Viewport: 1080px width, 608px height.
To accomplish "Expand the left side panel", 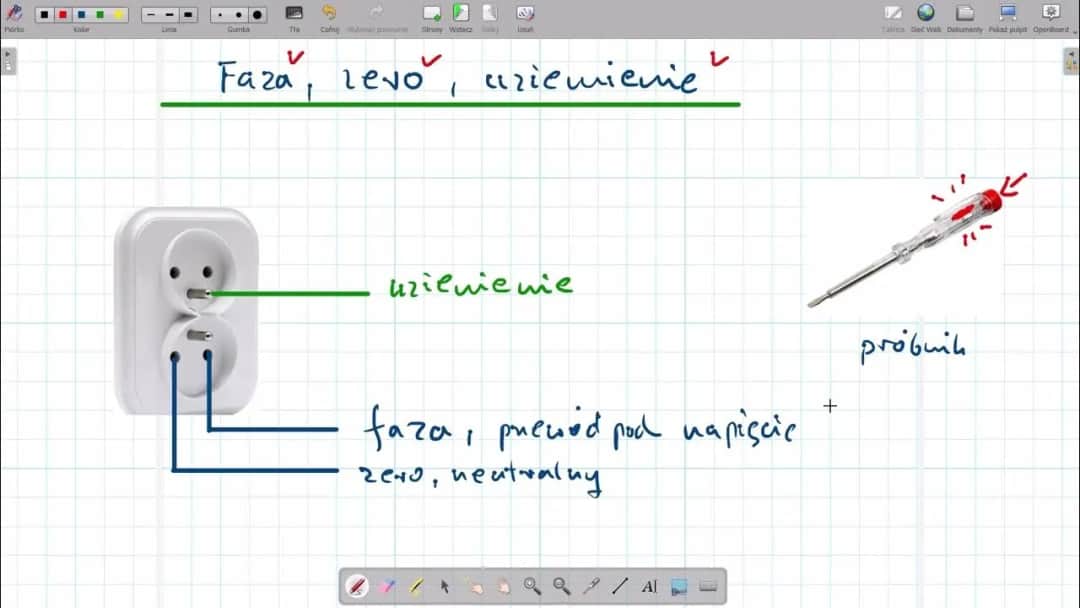I will pos(8,60).
